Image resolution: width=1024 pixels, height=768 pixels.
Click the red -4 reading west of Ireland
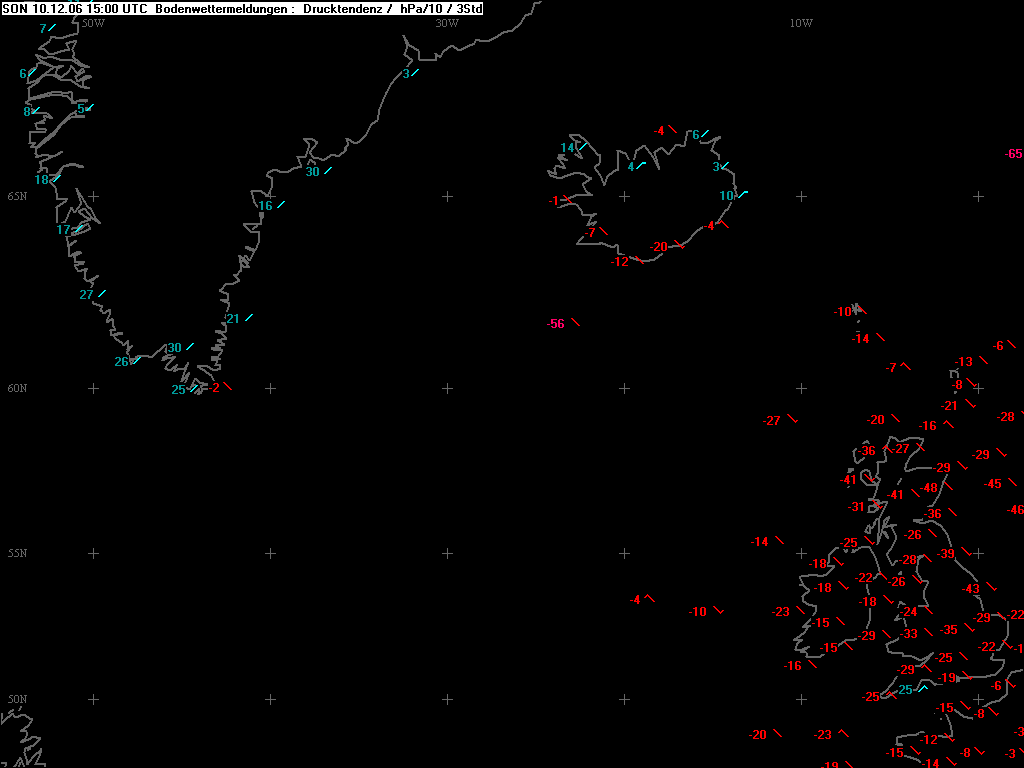(635, 600)
